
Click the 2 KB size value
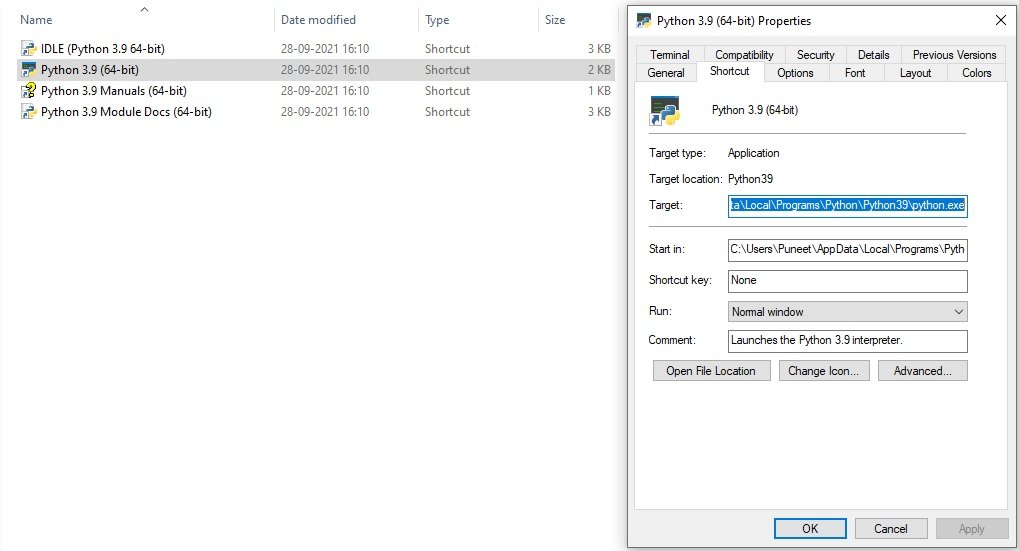coord(599,70)
